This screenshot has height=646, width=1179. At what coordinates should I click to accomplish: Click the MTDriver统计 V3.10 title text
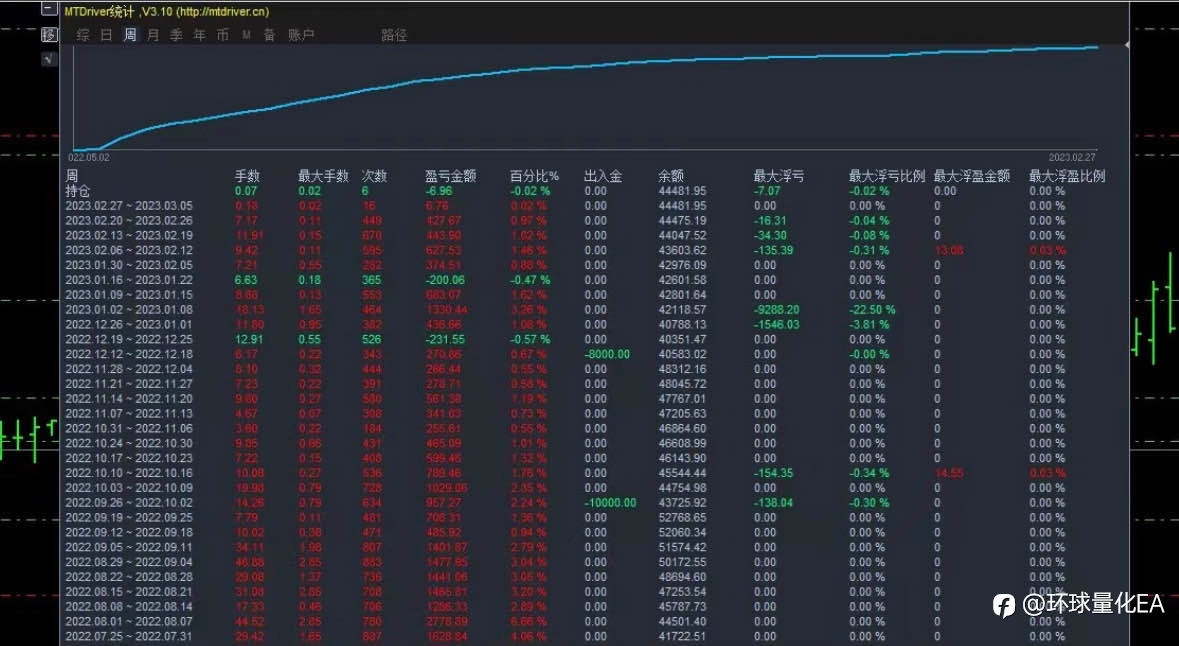pos(166,11)
